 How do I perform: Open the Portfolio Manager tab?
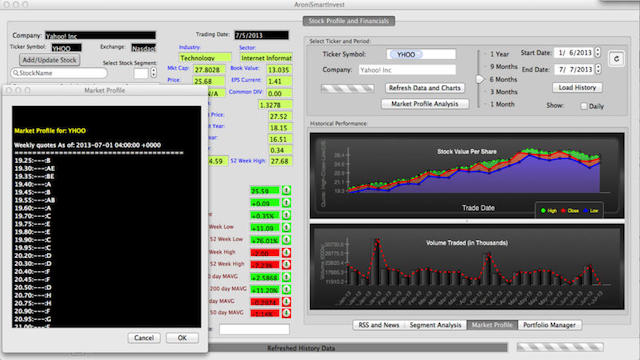click(x=549, y=325)
